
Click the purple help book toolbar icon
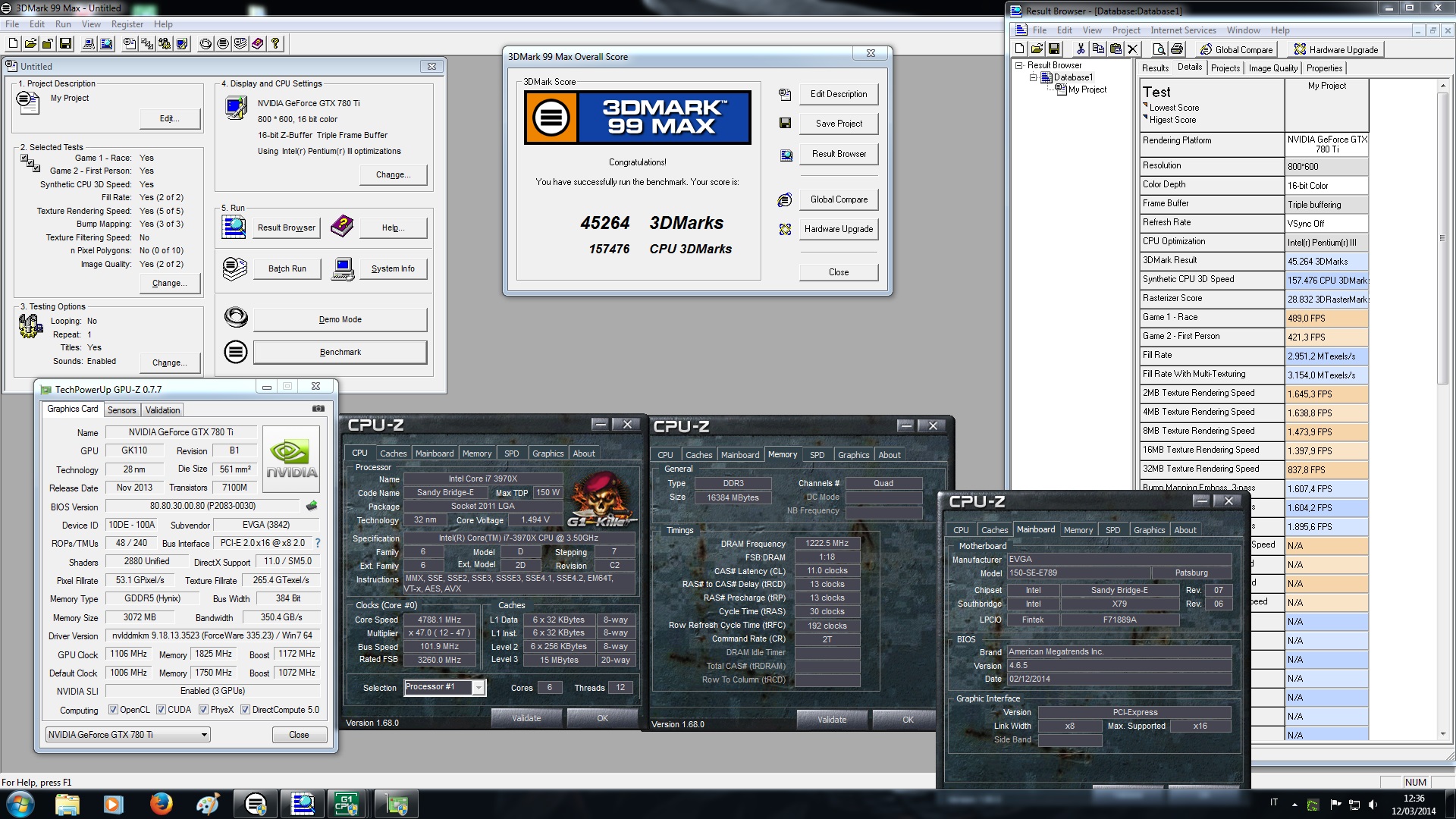258,44
